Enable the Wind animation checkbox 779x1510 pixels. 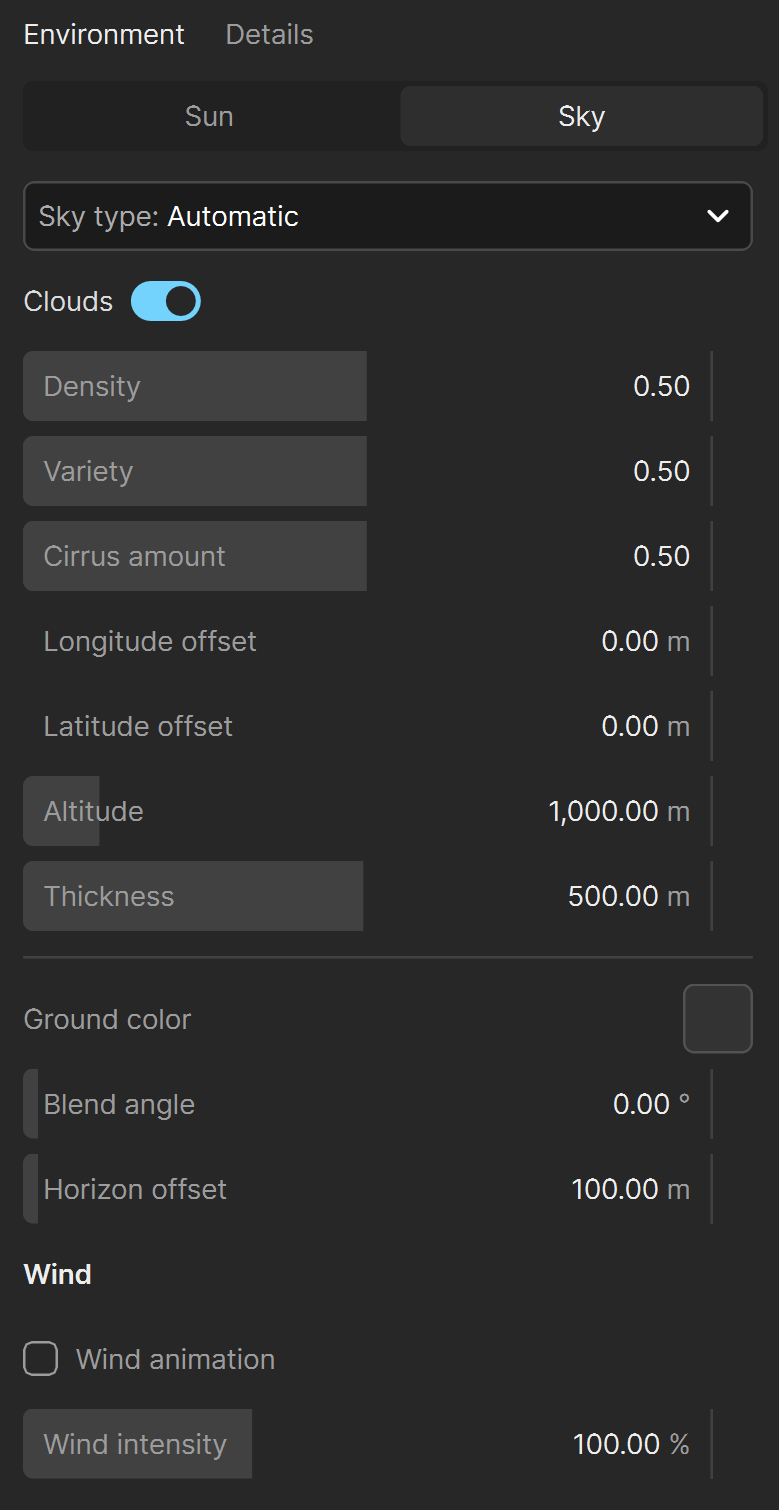(x=41, y=1359)
